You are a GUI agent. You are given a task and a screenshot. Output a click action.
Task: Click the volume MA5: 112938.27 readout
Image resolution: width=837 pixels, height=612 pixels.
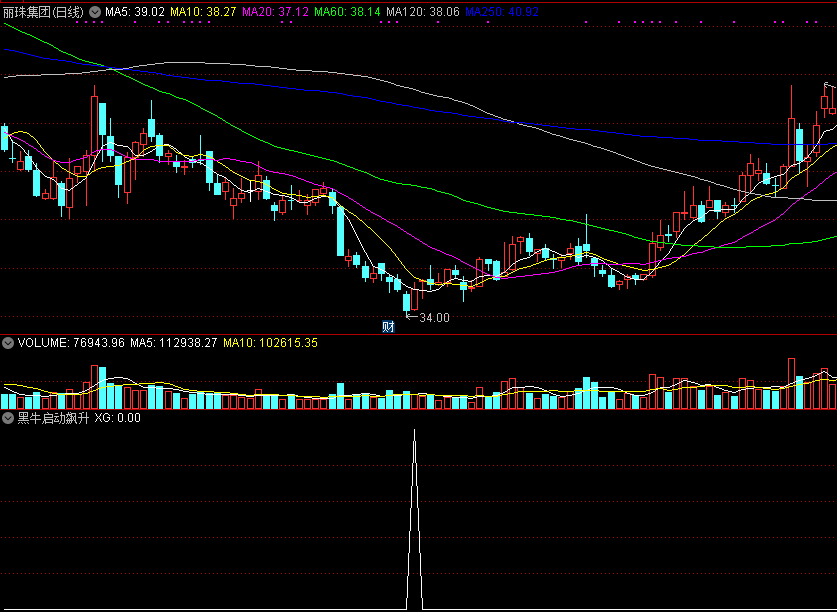(x=173, y=343)
